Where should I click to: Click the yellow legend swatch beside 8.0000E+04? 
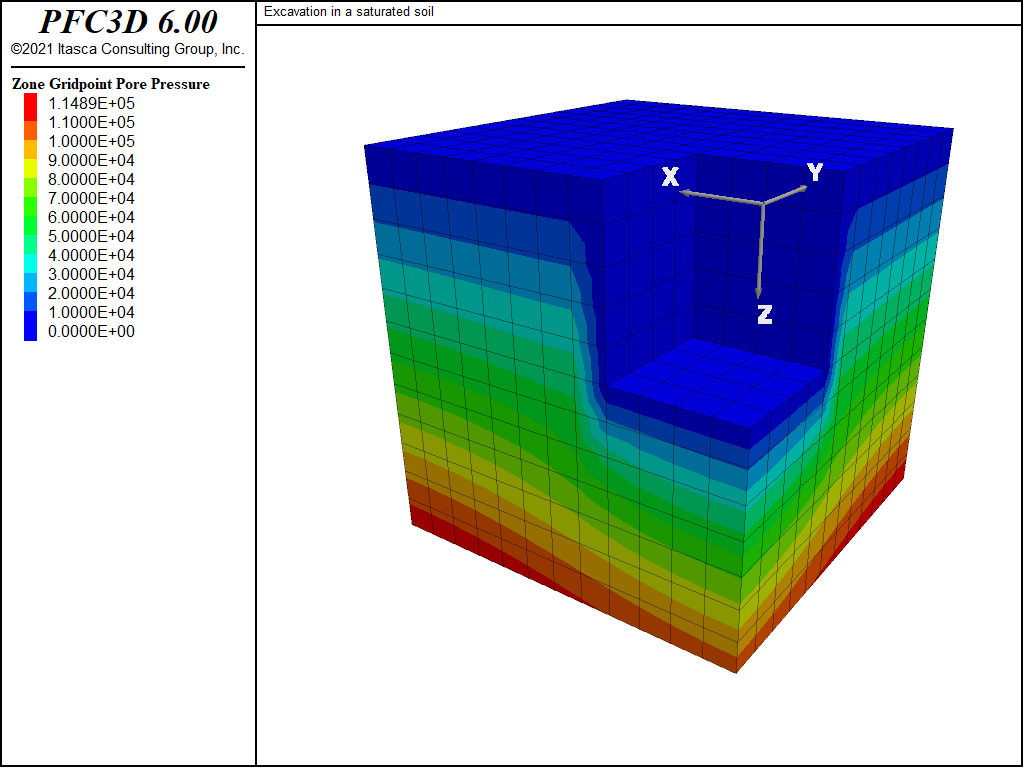tap(31, 169)
